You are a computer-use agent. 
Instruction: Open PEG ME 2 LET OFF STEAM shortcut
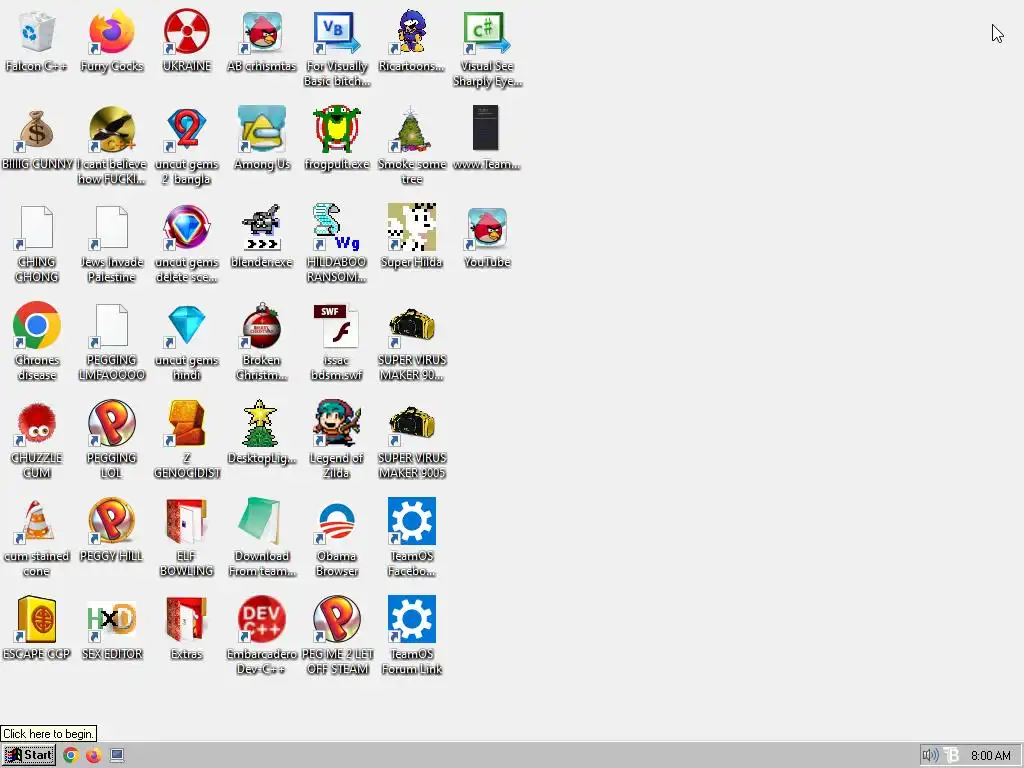click(x=337, y=619)
